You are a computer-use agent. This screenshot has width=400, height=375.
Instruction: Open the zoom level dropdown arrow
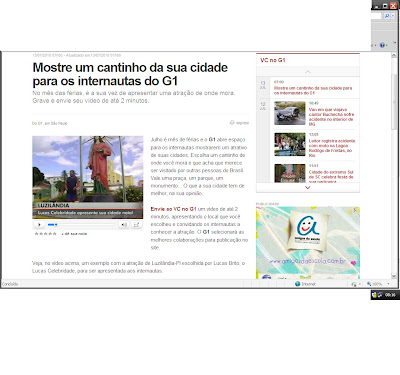388,284
